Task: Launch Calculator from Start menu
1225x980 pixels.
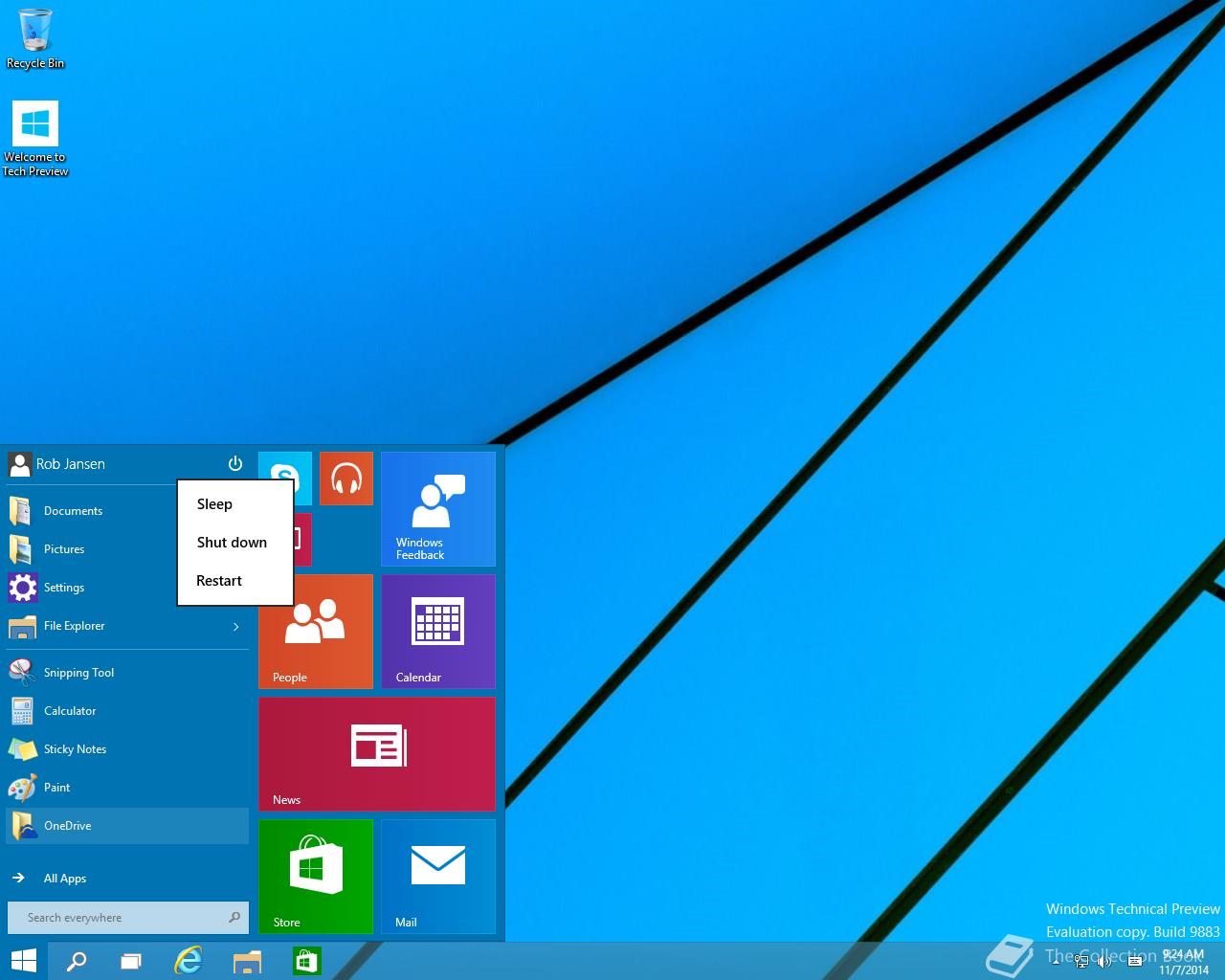Action: coord(127,711)
